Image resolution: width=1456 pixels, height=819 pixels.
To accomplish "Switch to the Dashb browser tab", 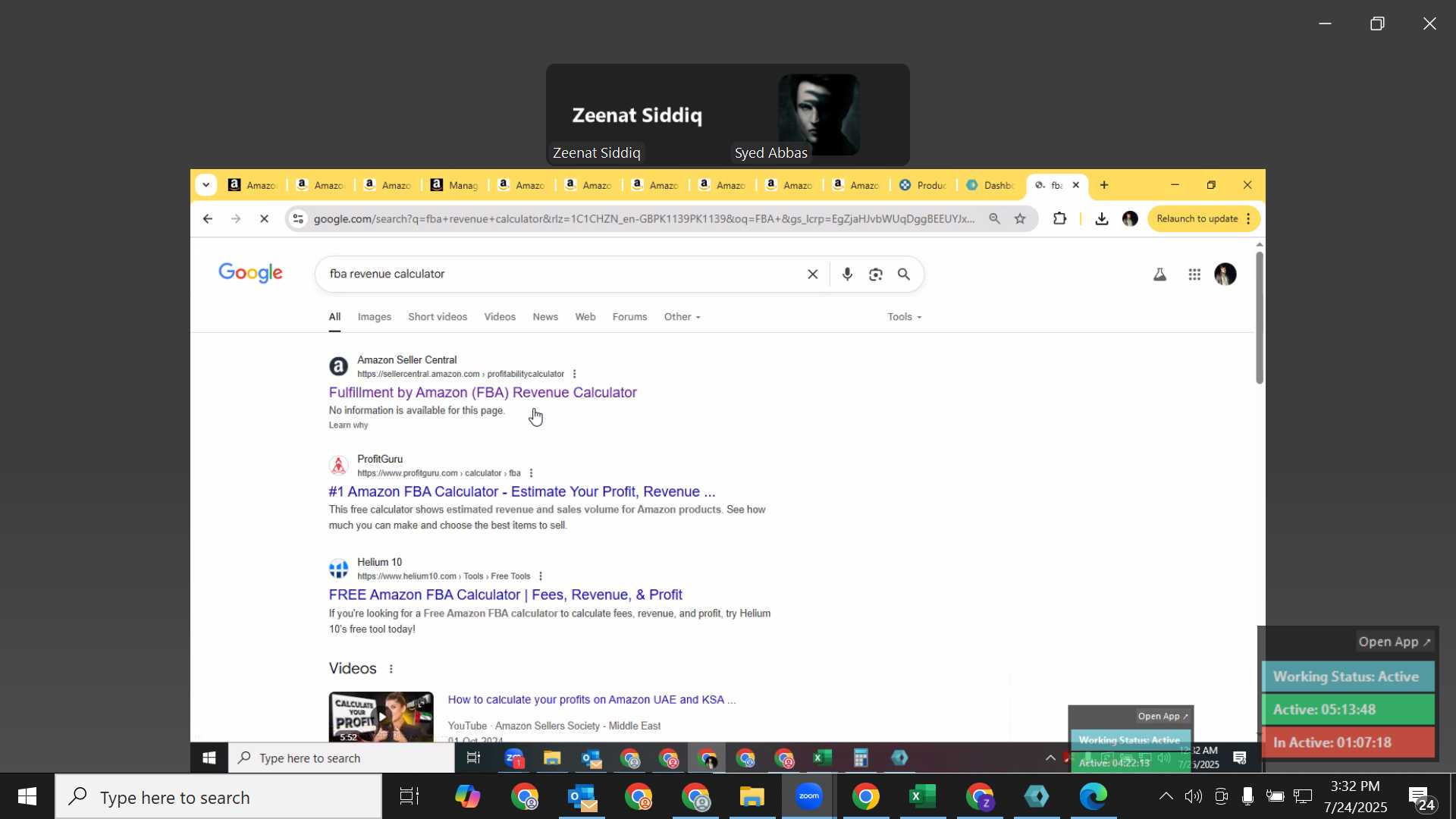I will pyautogui.click(x=990, y=185).
